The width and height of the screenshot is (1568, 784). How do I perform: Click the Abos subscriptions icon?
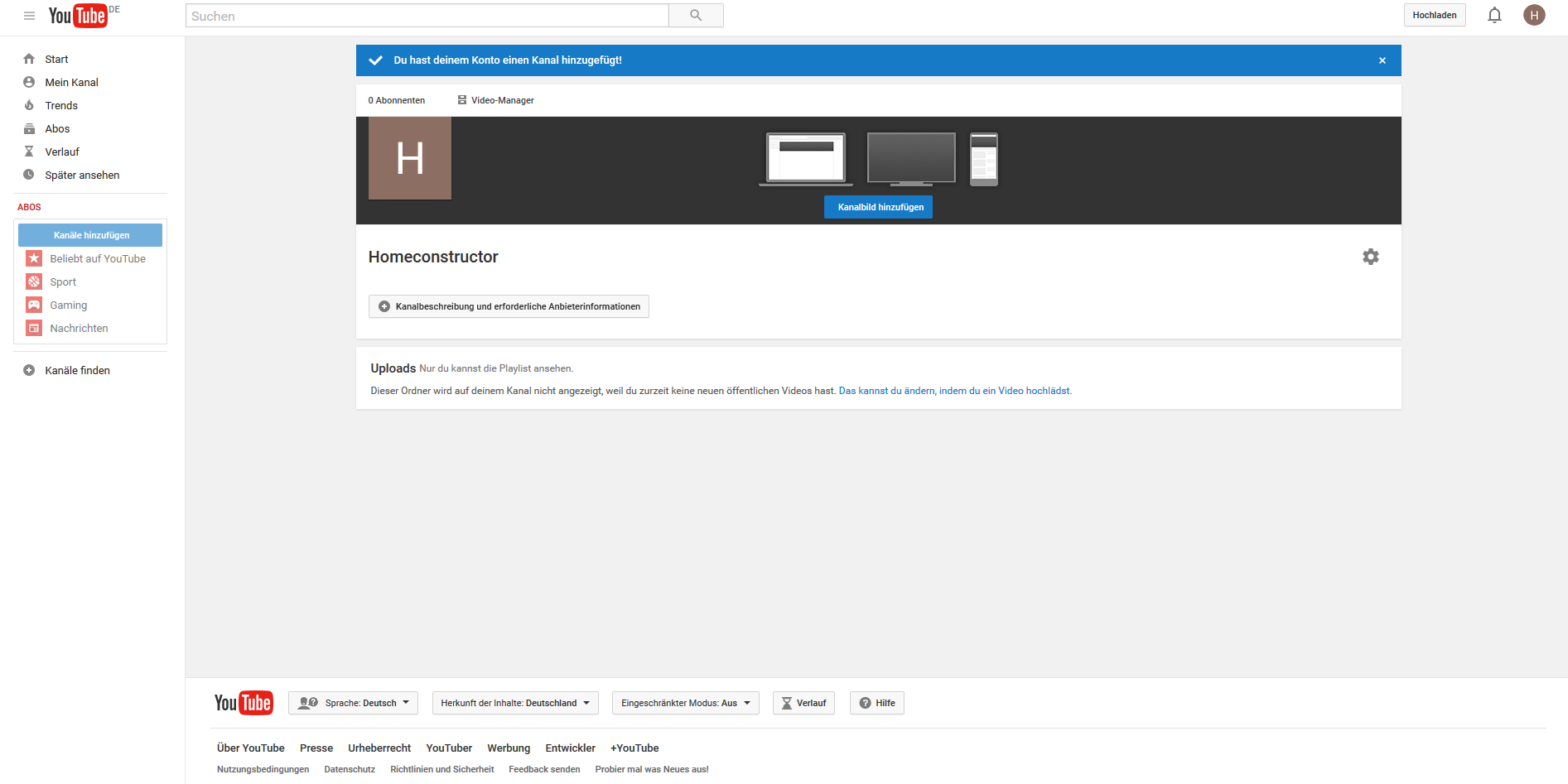(29, 128)
